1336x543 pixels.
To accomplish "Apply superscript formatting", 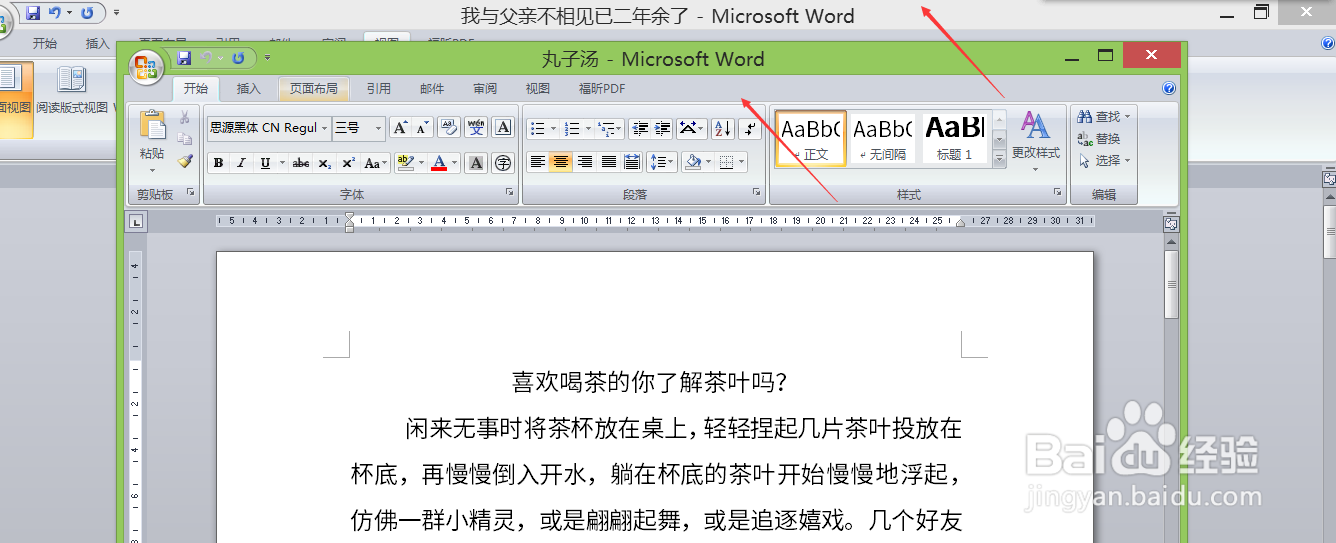I will pos(349,163).
